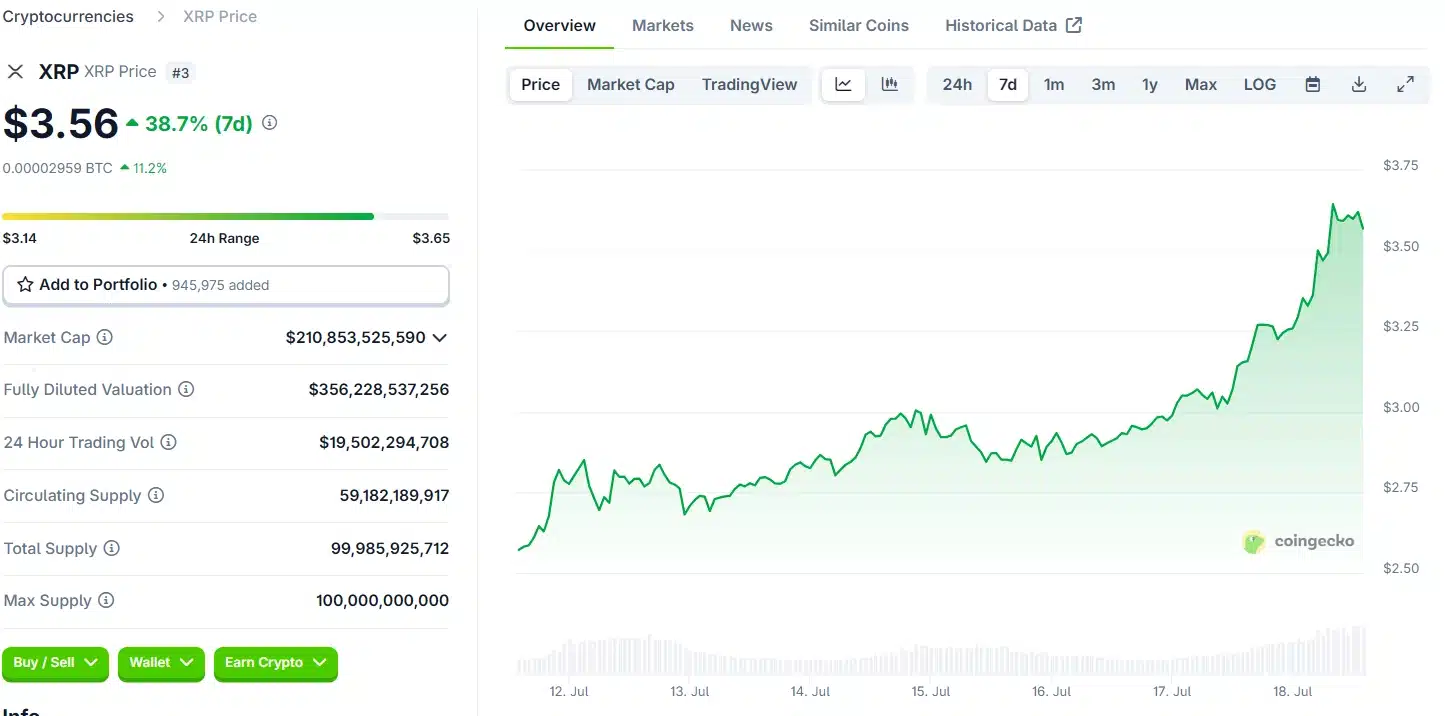Toggle LOG scale on the chart
This screenshot has height=716, width=1445.
pyautogui.click(x=1260, y=85)
